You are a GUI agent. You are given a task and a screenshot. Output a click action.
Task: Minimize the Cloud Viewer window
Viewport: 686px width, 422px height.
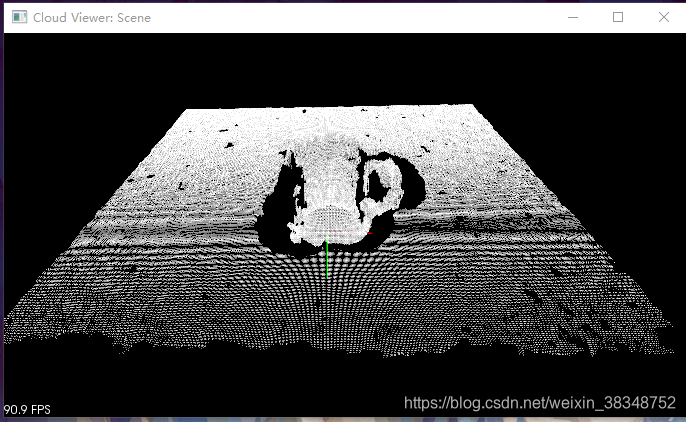click(573, 17)
